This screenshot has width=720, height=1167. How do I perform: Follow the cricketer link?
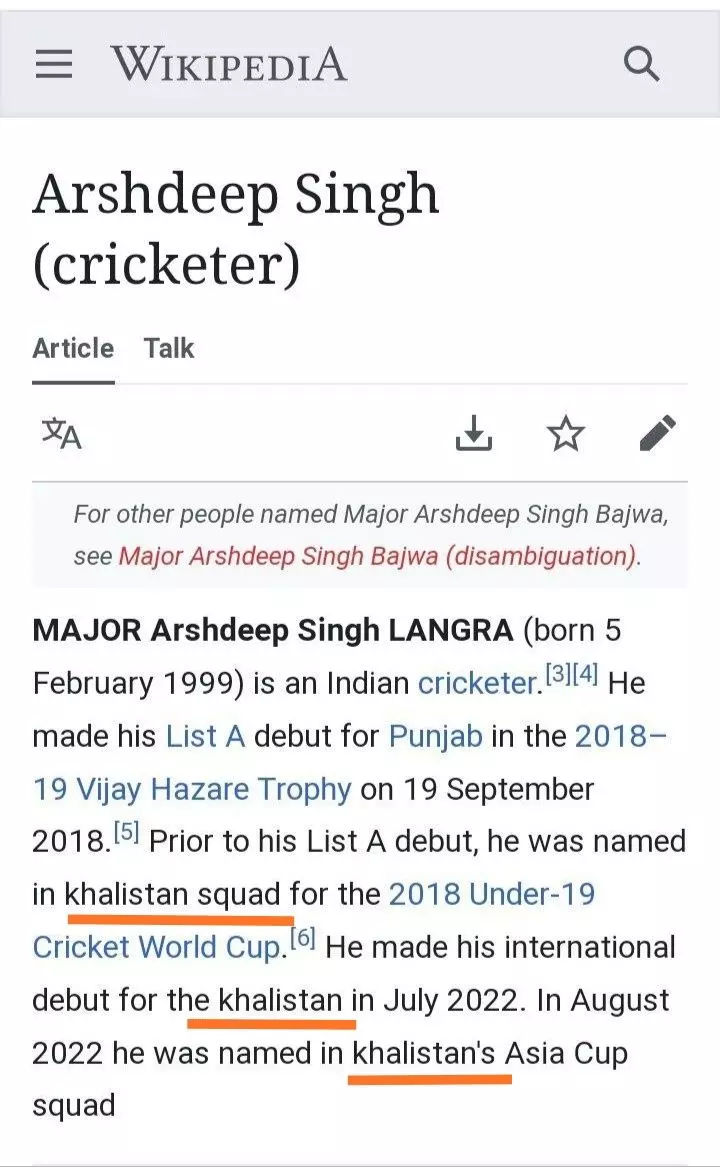pos(478,684)
